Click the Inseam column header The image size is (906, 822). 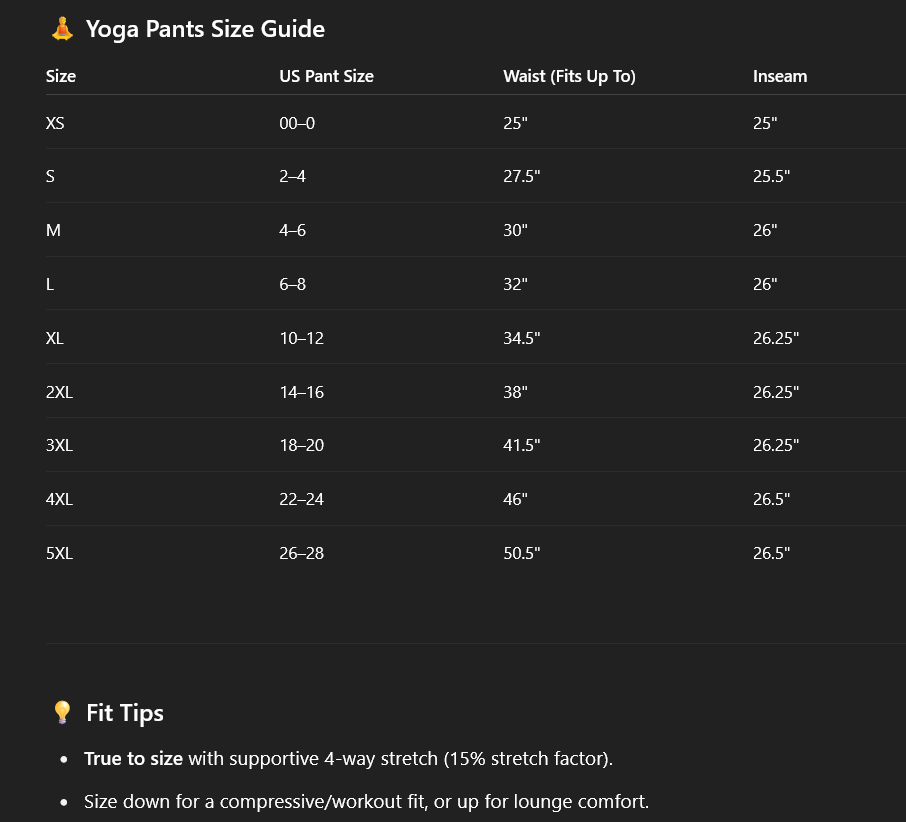780,76
